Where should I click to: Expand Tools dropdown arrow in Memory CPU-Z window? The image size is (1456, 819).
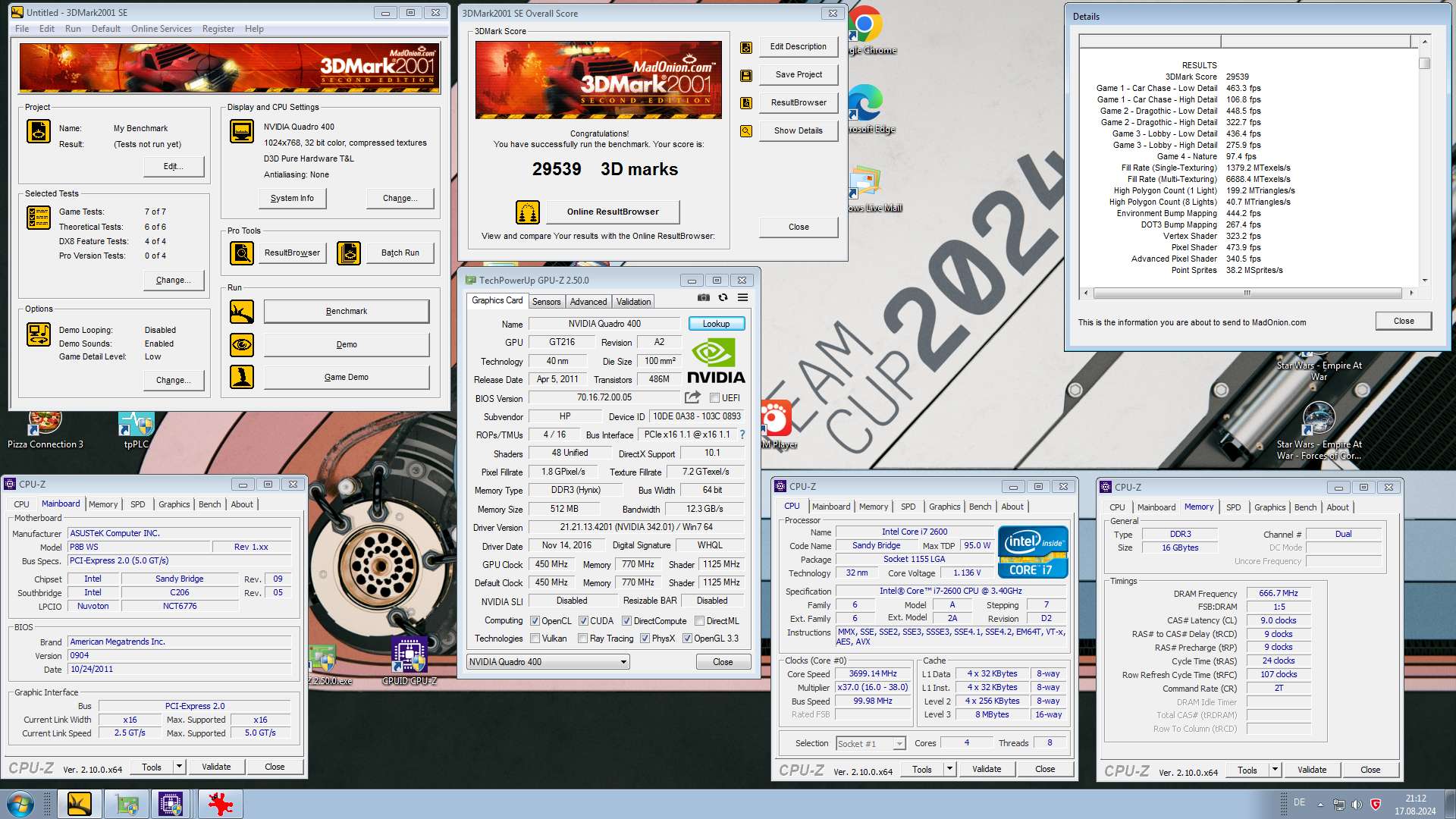pos(1275,770)
